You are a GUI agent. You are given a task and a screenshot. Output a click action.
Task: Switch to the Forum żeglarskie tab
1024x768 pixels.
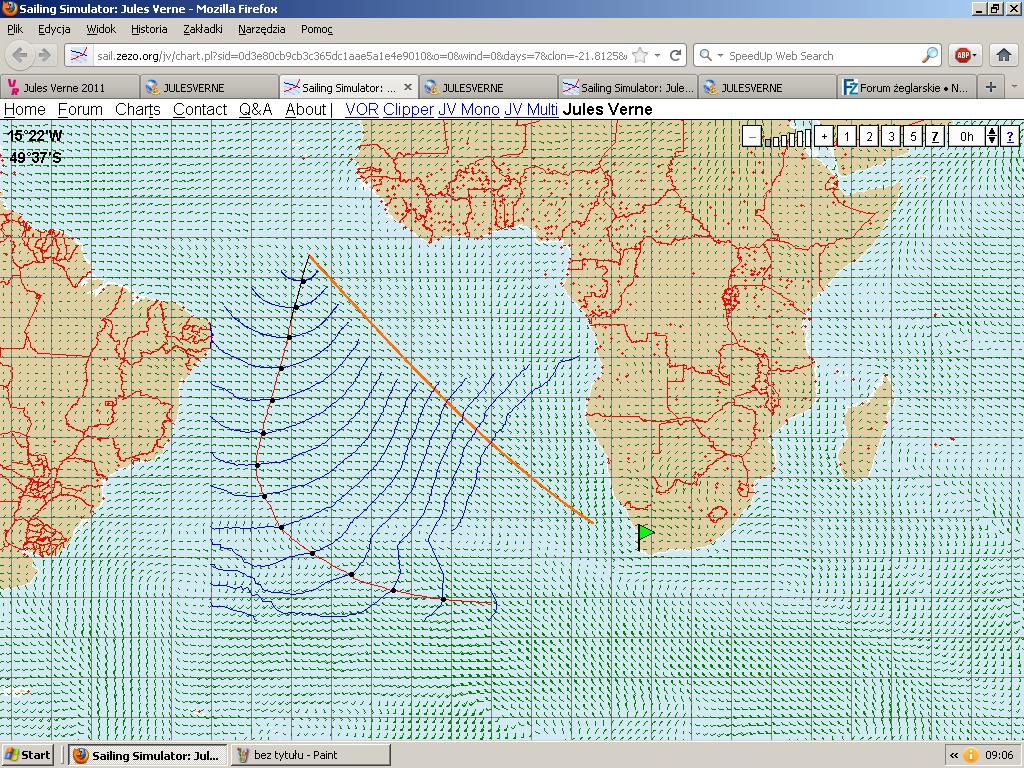click(x=906, y=88)
